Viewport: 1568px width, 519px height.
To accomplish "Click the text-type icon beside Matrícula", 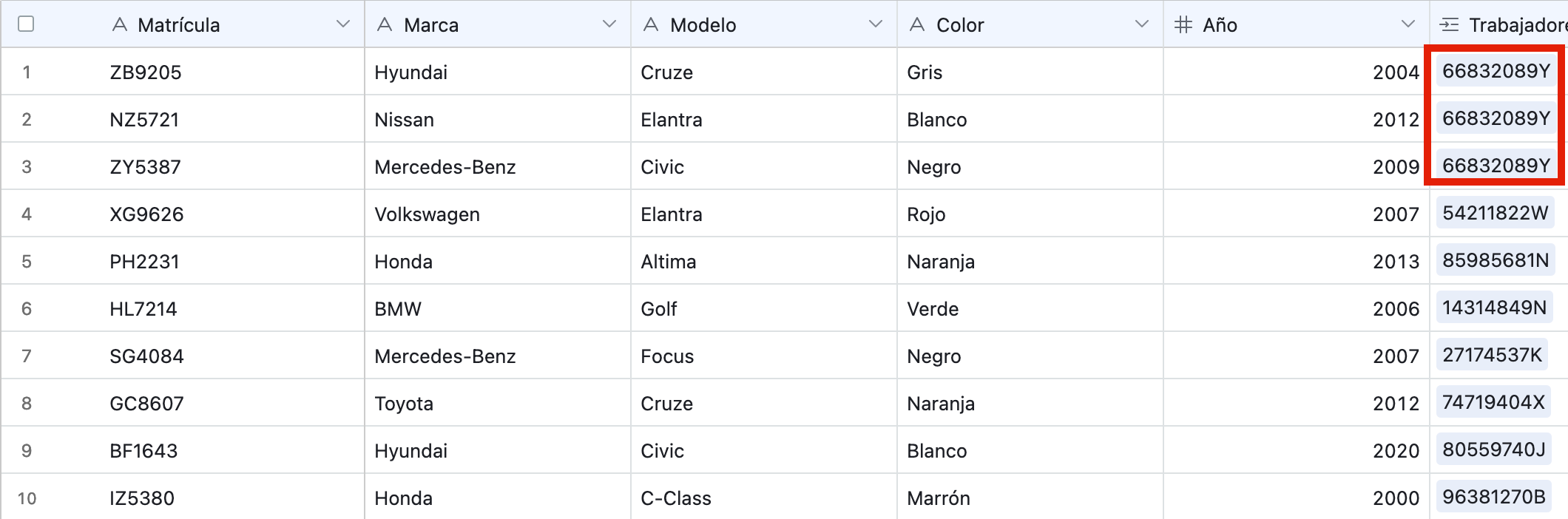I will click(x=120, y=25).
